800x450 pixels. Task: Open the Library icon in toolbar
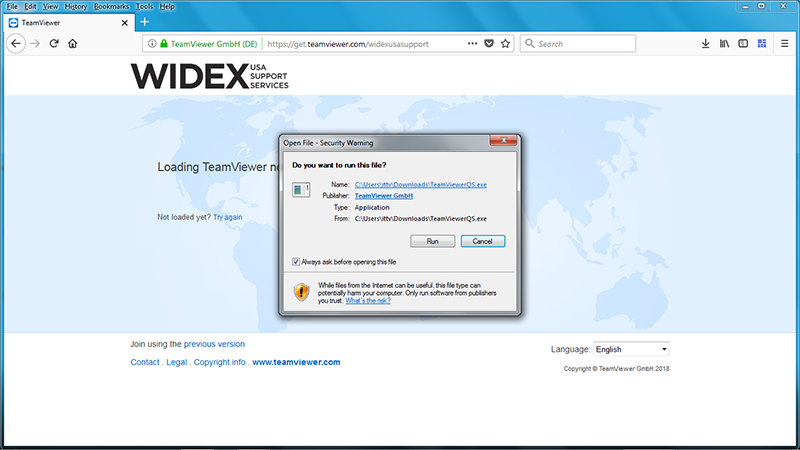coord(724,44)
